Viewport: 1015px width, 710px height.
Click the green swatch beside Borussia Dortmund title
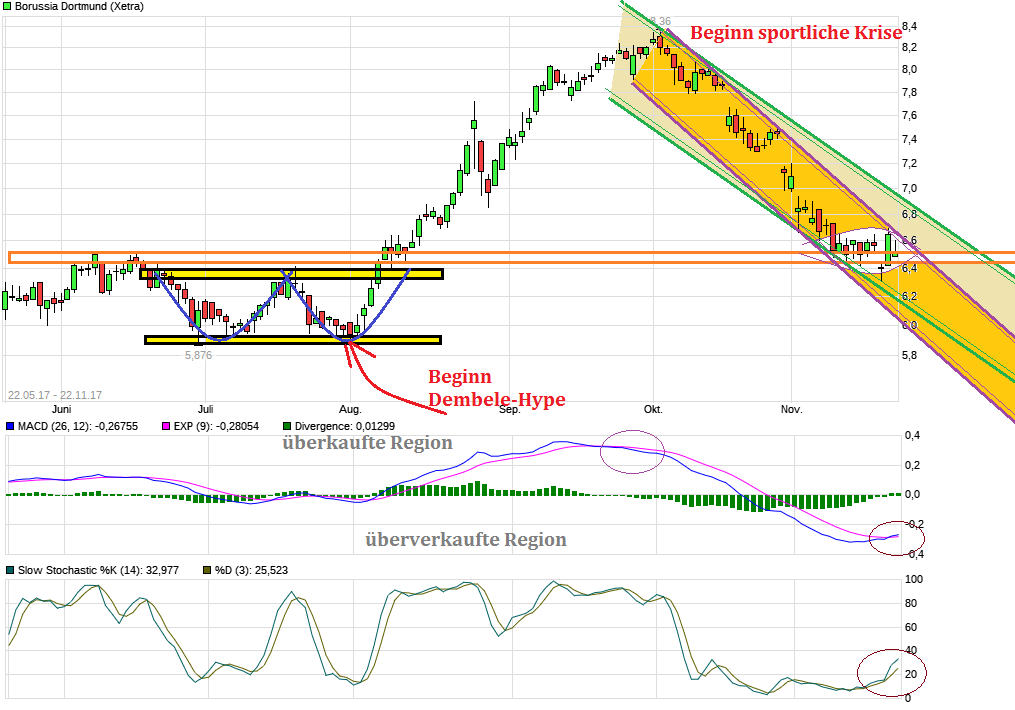pyautogui.click(x=7, y=6)
